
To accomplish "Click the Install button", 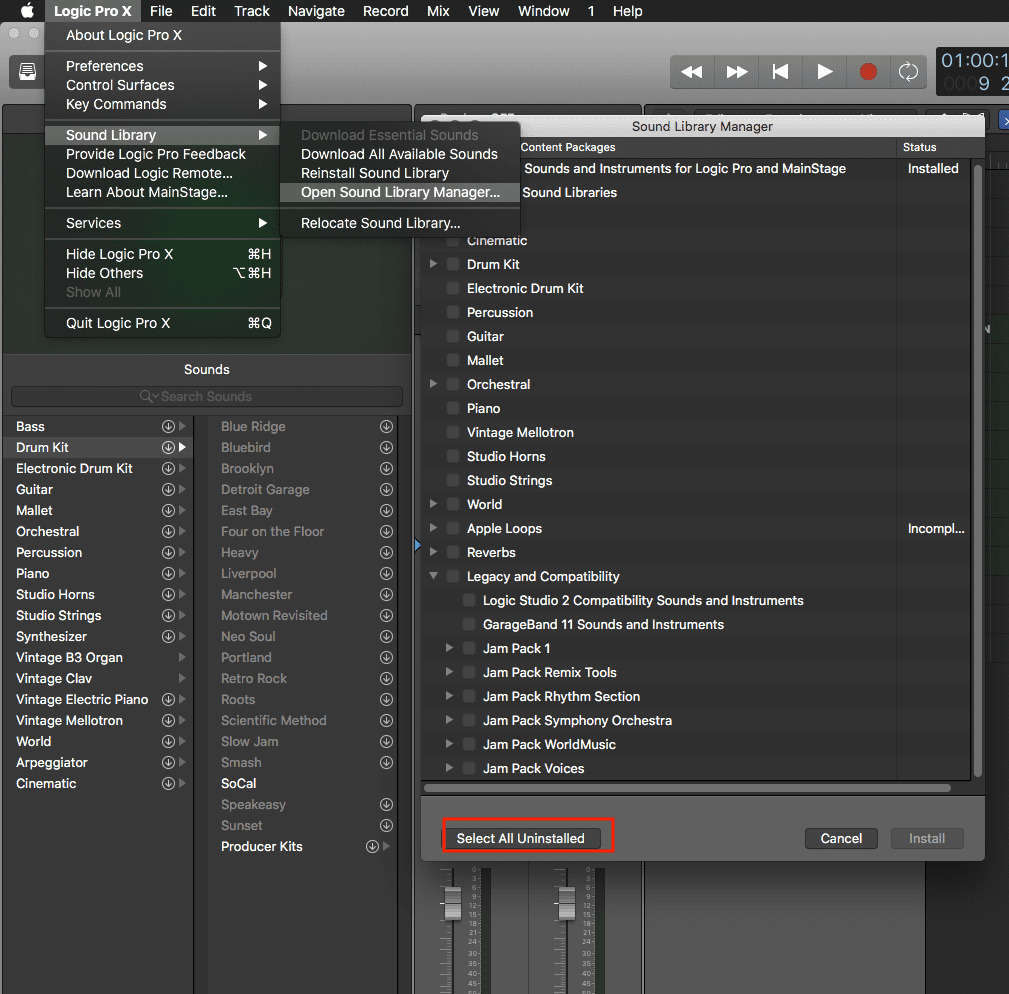I will coord(927,838).
